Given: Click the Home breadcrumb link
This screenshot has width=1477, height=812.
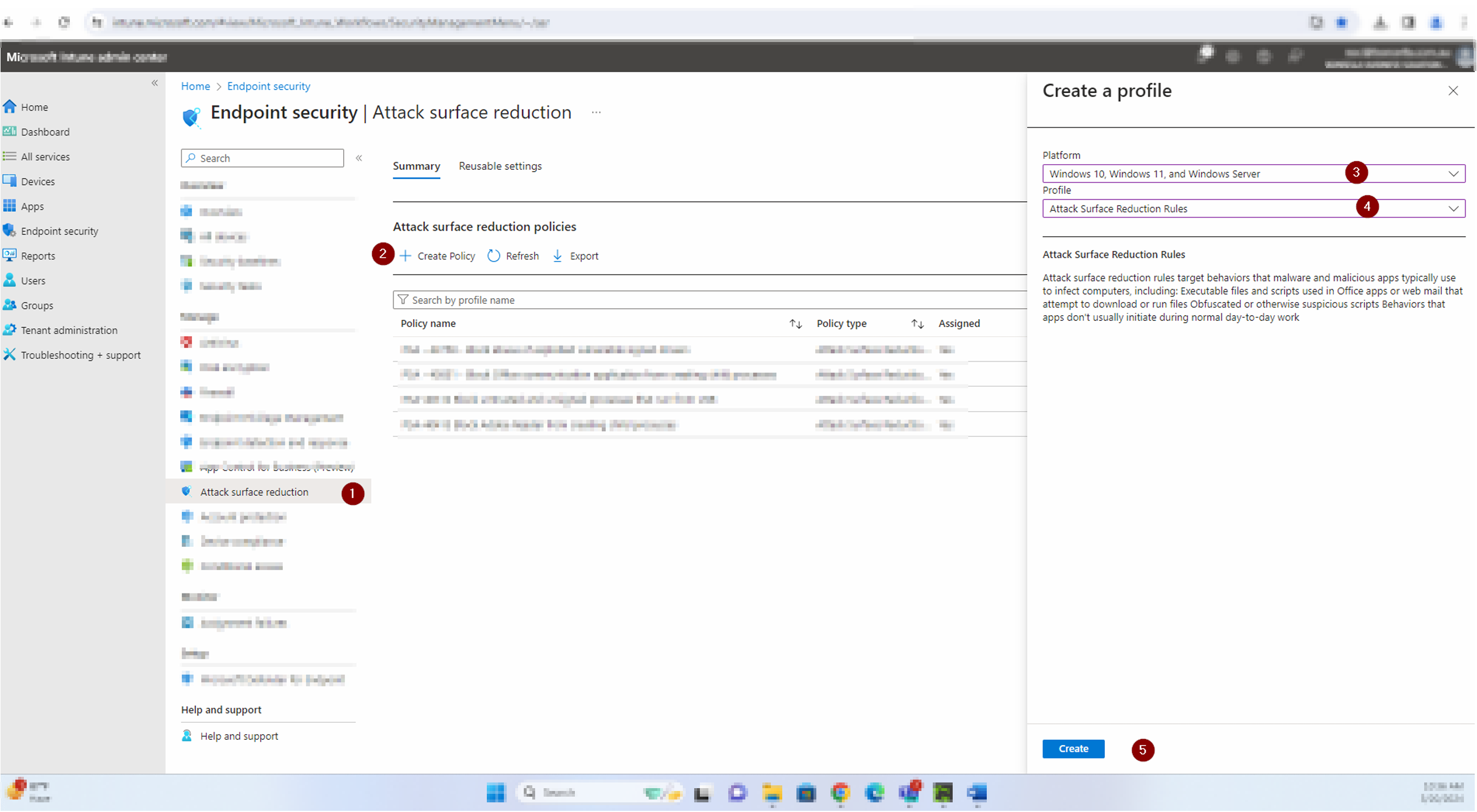Looking at the screenshot, I should [195, 86].
